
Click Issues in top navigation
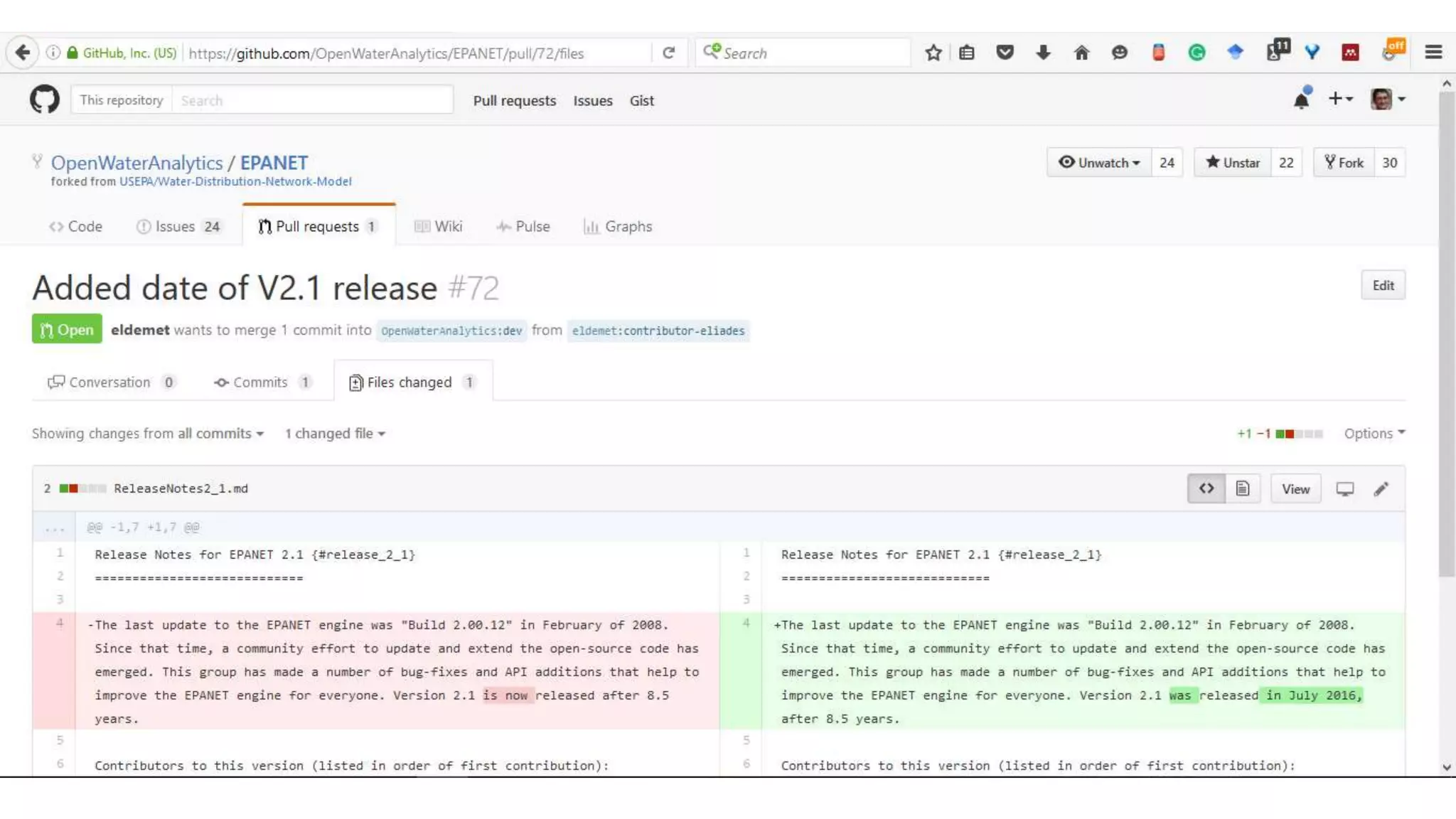(593, 100)
